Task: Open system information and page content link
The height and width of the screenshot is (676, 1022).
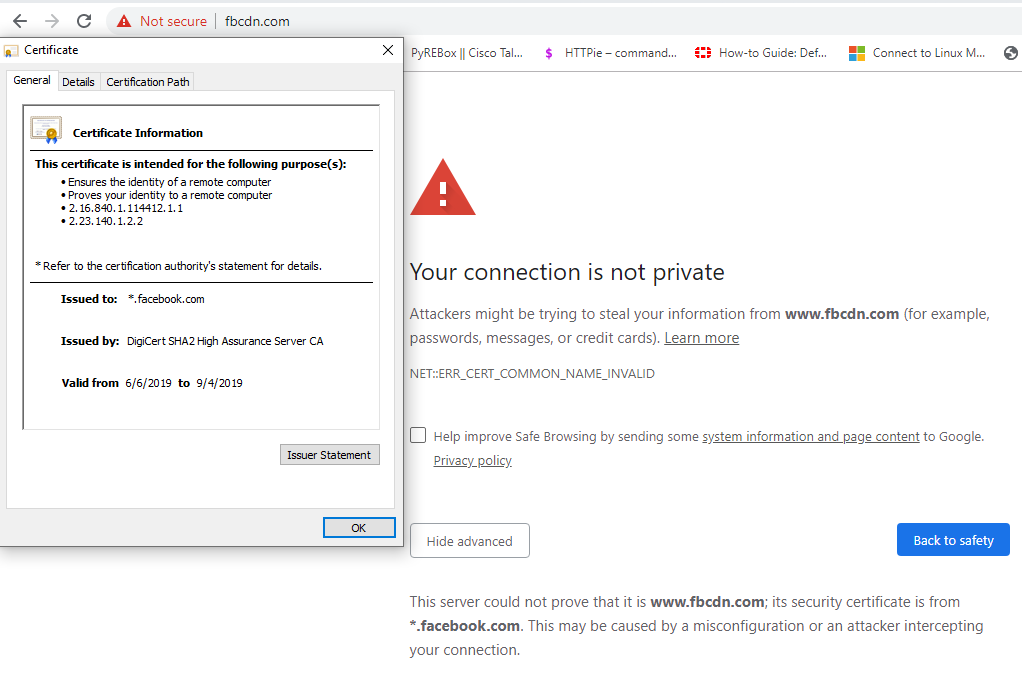Action: tap(810, 437)
